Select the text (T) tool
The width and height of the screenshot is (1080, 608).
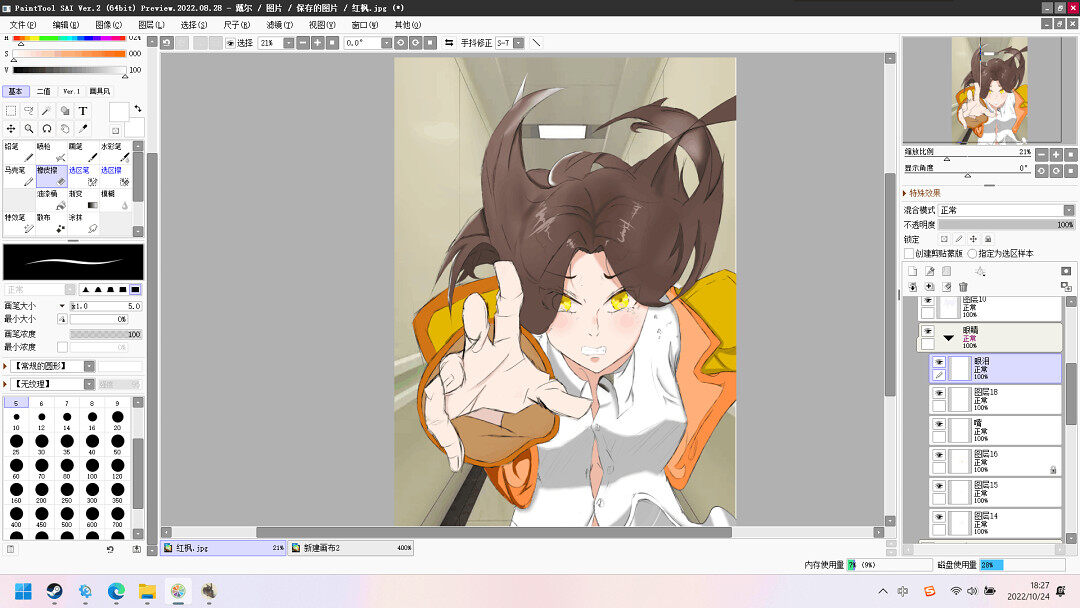point(83,111)
